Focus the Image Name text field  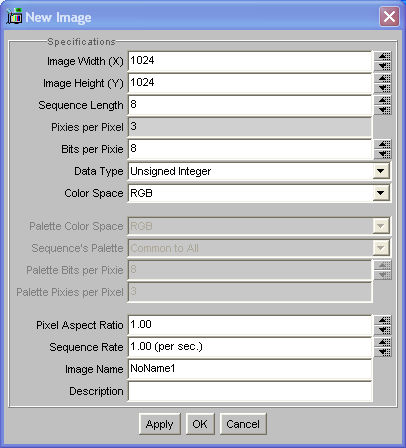(250, 369)
